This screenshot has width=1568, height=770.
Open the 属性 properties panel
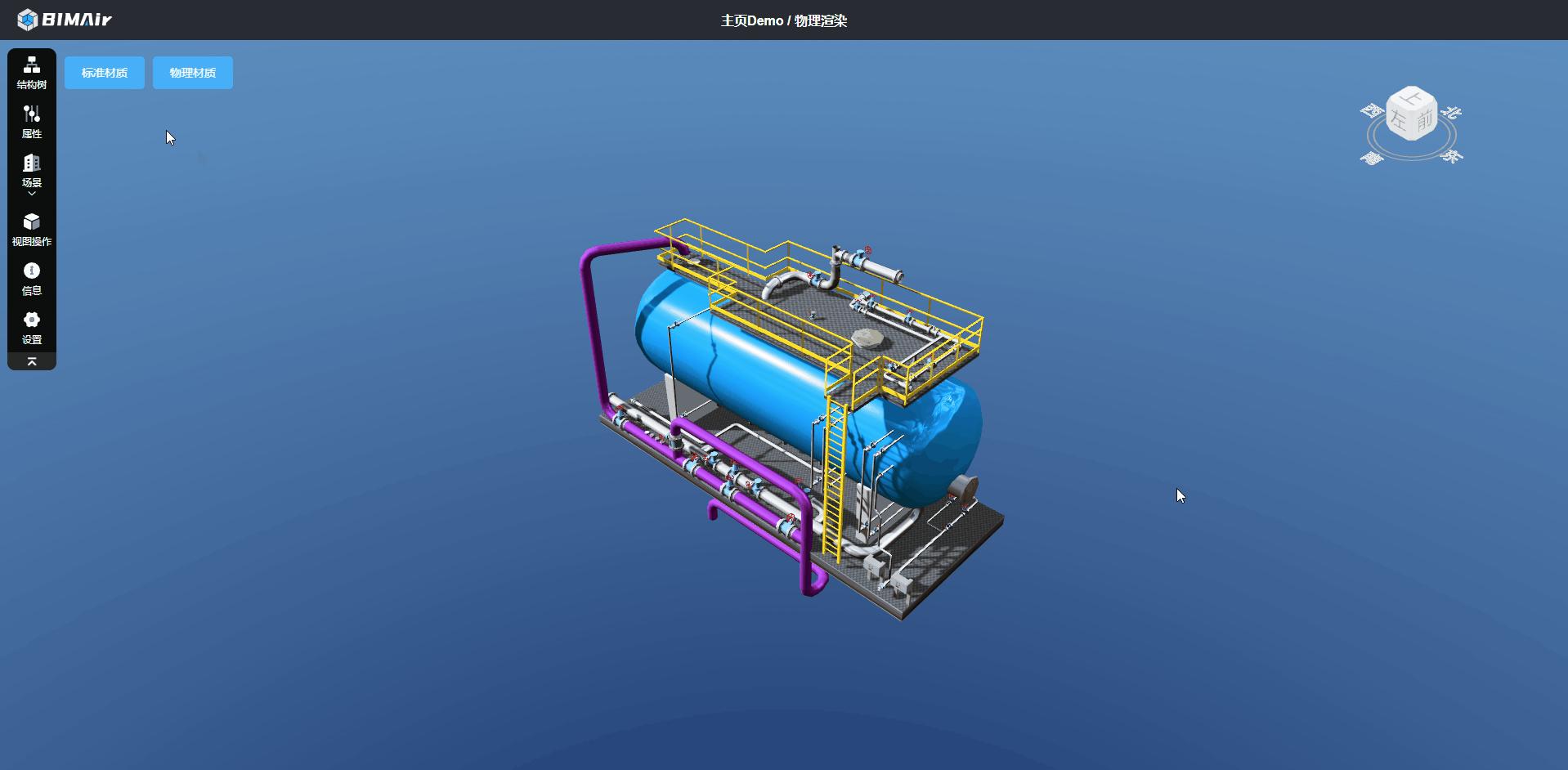[32, 122]
